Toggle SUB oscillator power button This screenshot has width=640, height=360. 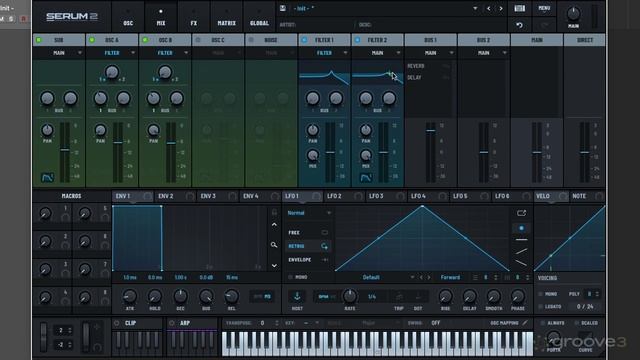pos(39,40)
